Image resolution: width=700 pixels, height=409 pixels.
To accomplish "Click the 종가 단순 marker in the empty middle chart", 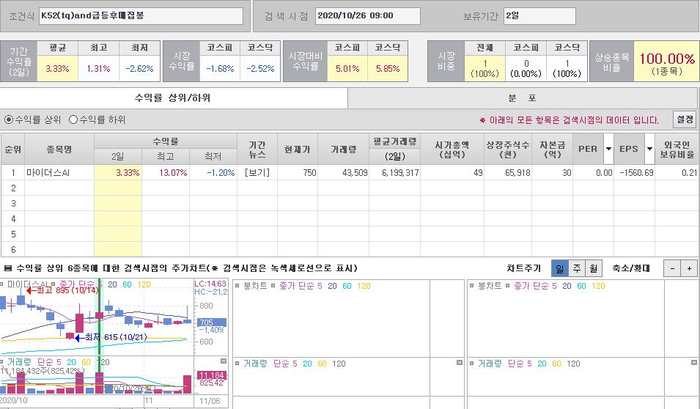I will point(273,286).
